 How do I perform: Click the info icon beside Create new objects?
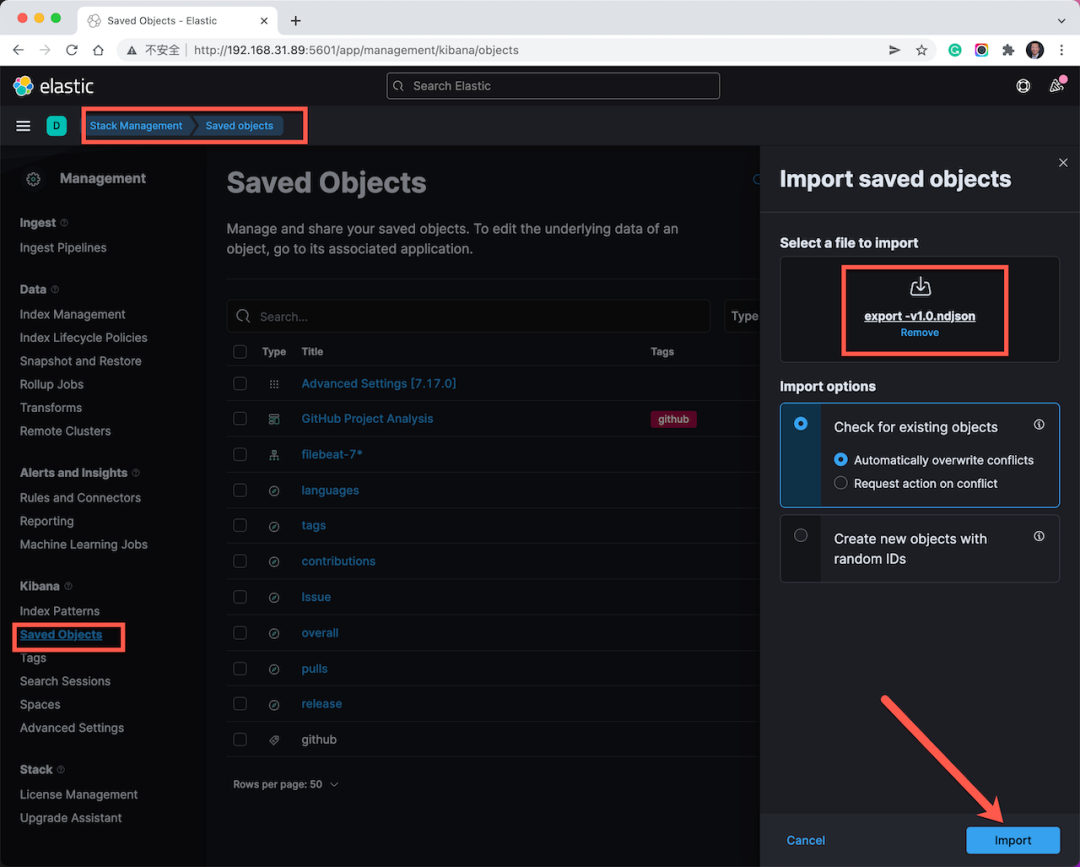(1039, 536)
